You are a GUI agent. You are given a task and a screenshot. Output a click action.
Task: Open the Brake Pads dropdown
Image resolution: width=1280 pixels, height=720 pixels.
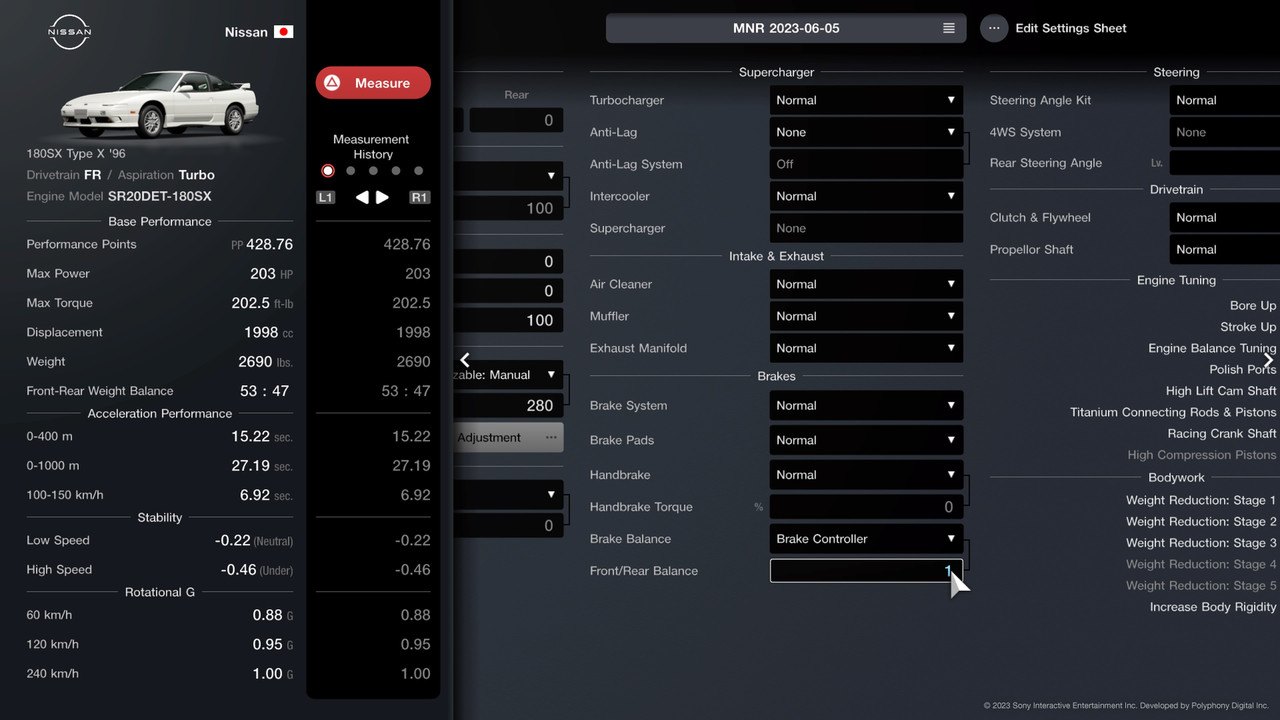click(867, 440)
